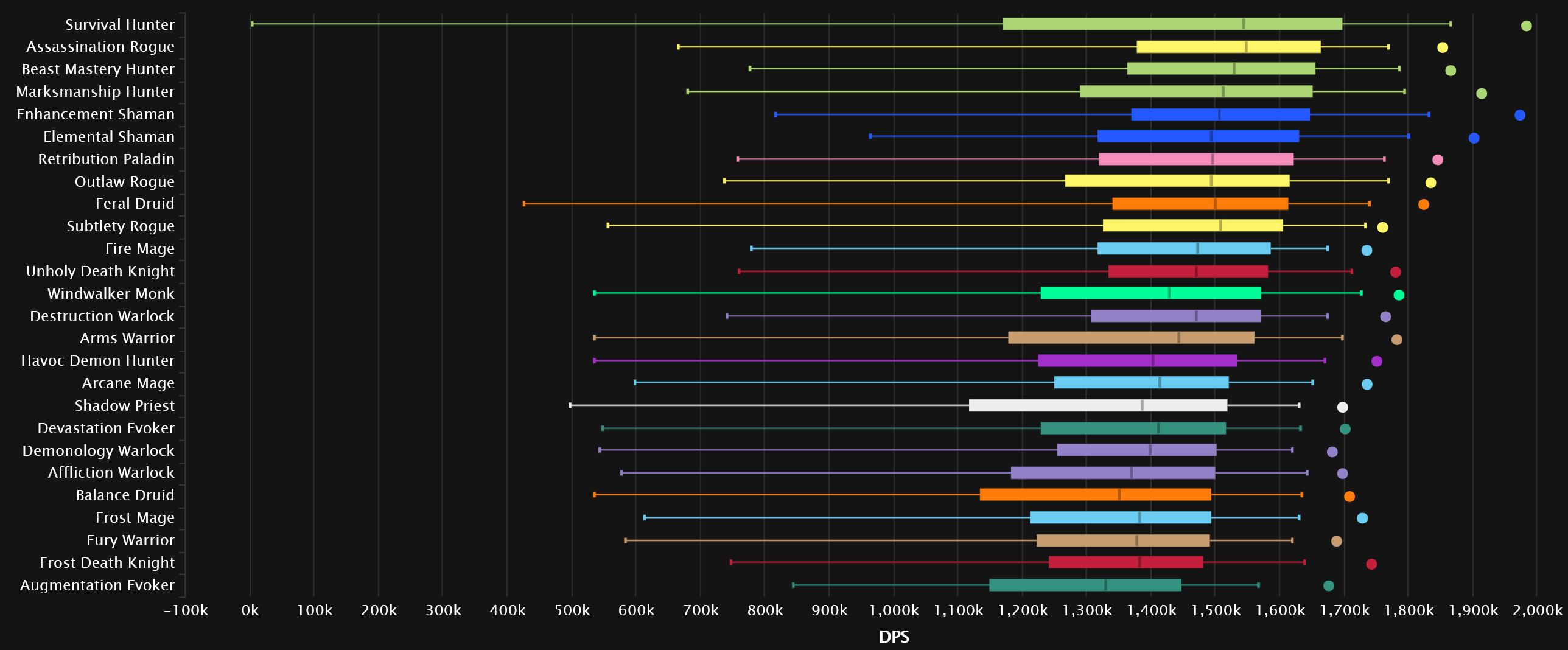Click the Demonology Warlock label
Viewport: 1568px width, 650px height.
[x=98, y=451]
